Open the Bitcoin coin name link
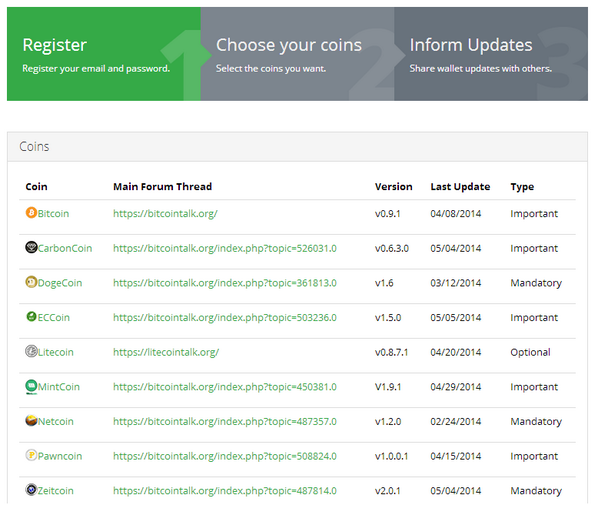The height and width of the screenshot is (505, 598). pos(53,214)
